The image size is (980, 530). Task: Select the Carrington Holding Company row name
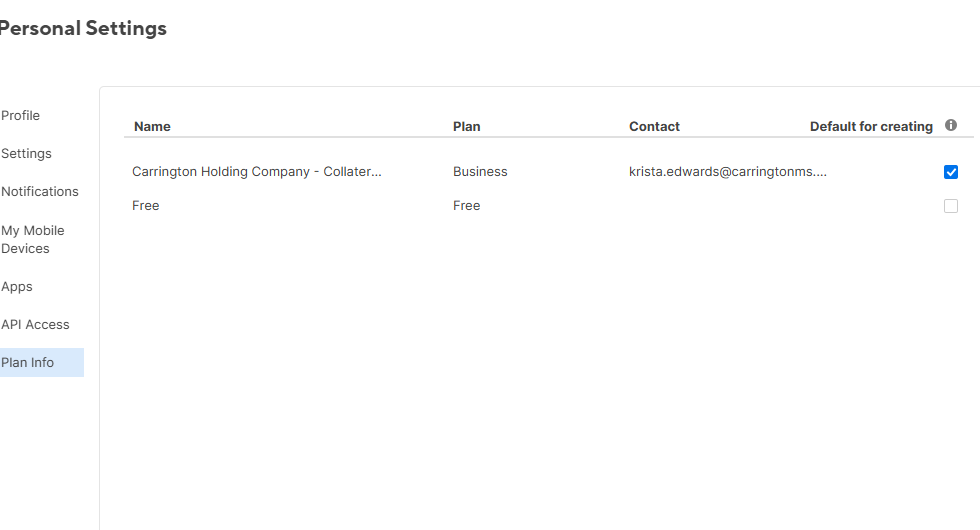[x=257, y=172]
